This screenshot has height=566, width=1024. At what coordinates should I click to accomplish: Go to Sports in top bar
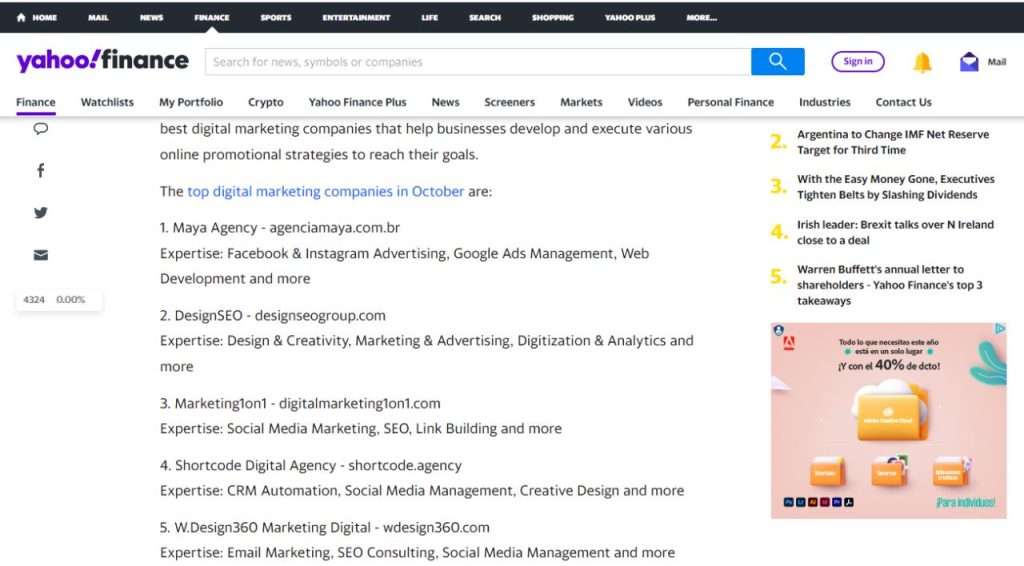[276, 18]
